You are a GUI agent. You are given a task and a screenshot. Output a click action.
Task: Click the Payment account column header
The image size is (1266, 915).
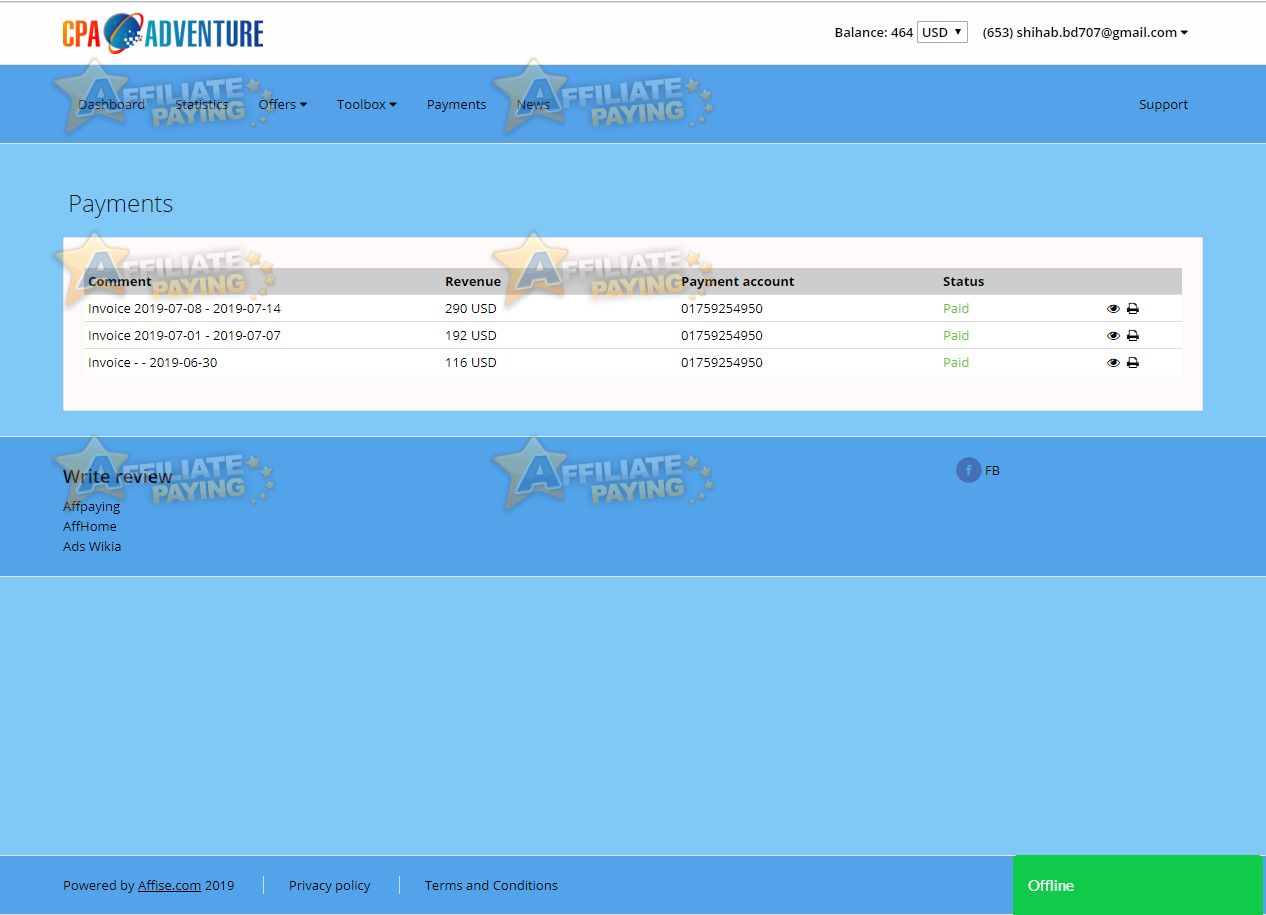(738, 281)
